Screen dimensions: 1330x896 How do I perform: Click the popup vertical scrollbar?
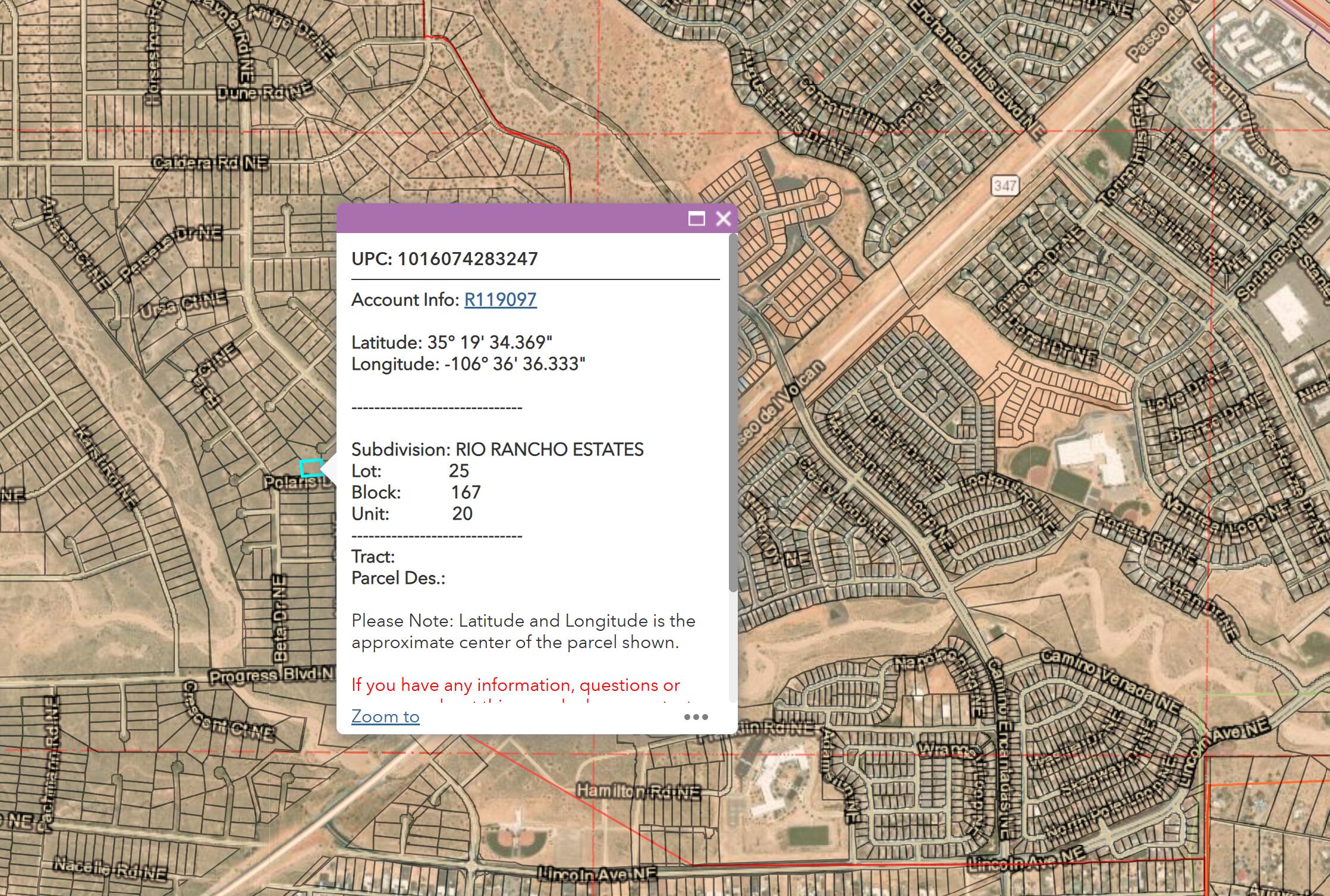733,413
